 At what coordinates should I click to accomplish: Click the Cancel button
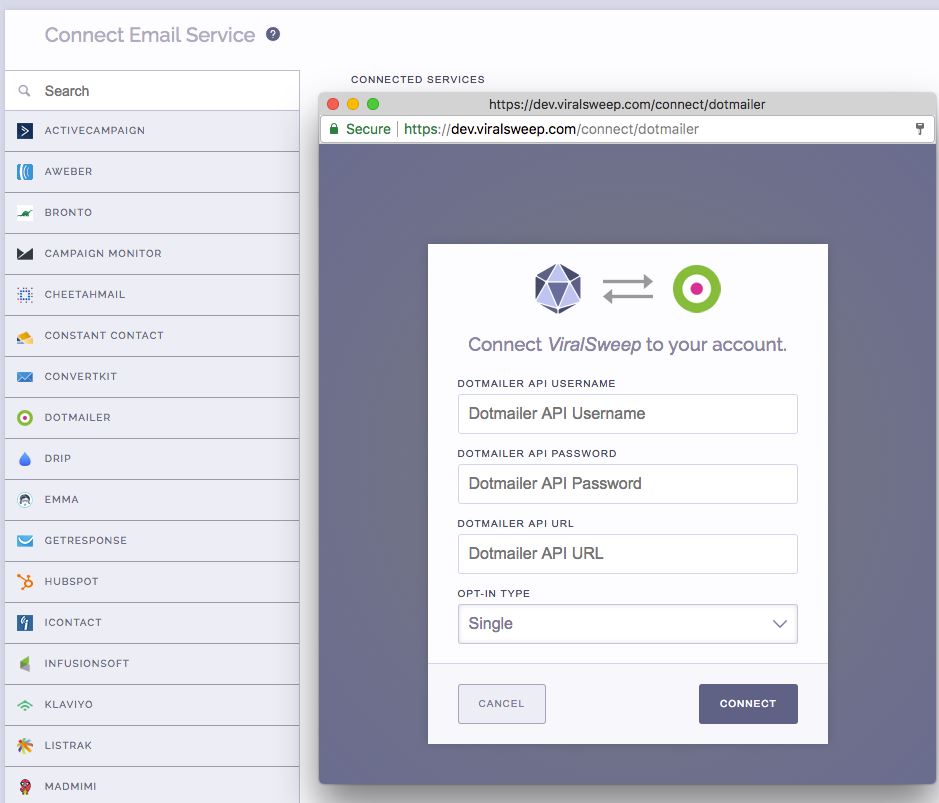pyautogui.click(x=501, y=703)
